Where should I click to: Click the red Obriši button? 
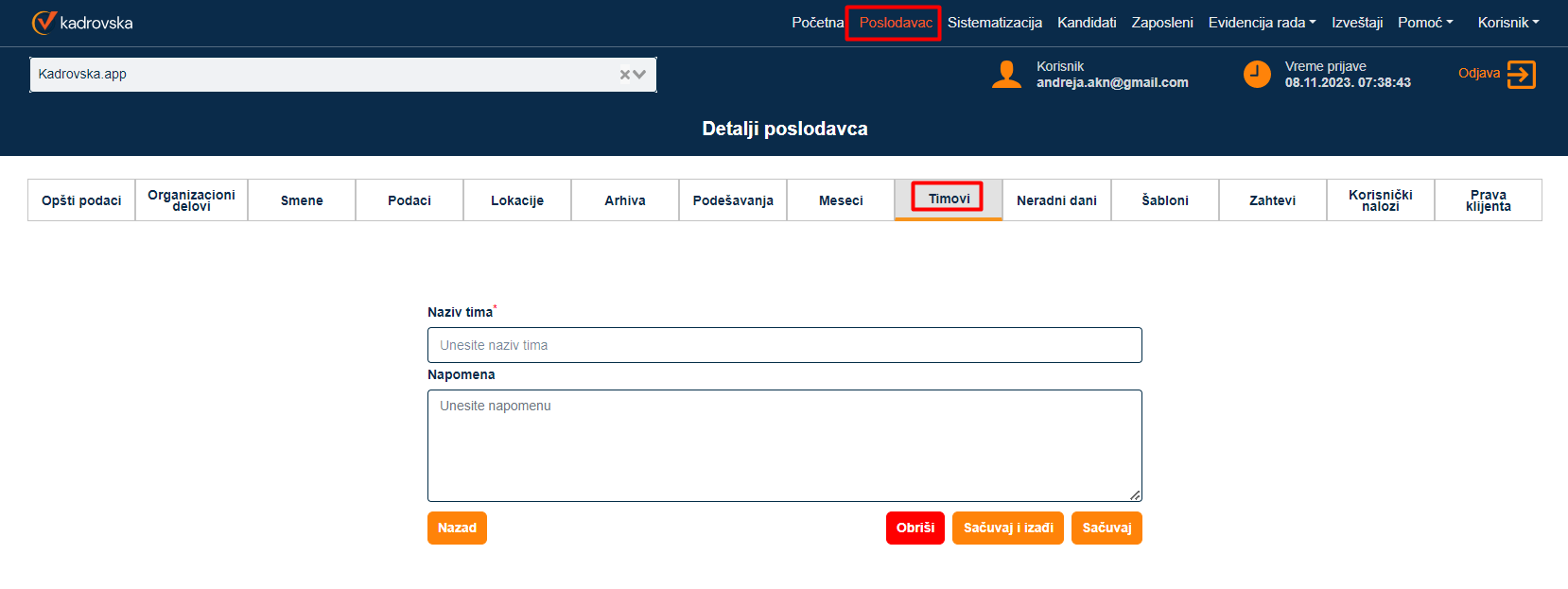click(915, 528)
